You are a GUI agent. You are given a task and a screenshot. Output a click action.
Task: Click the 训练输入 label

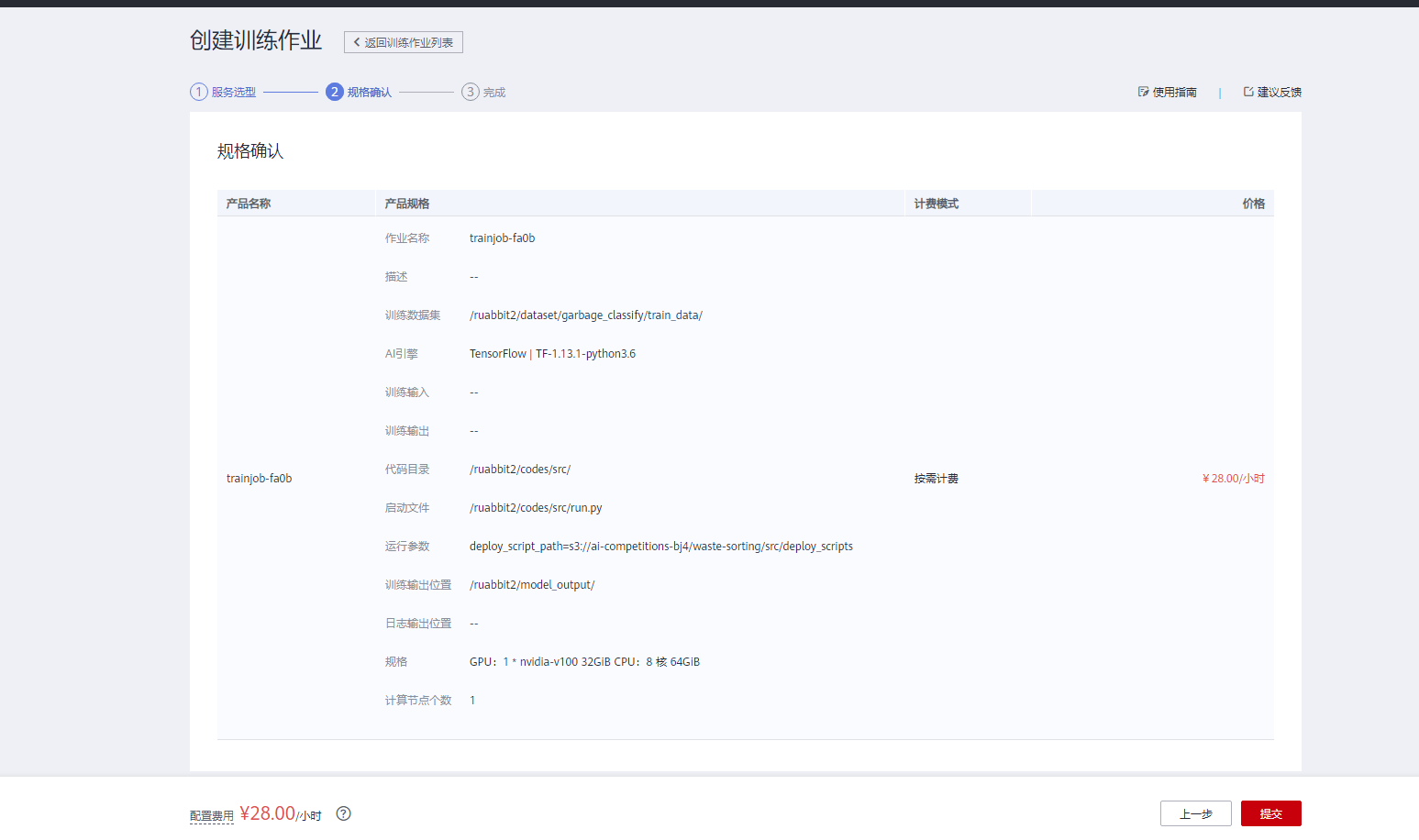point(407,392)
